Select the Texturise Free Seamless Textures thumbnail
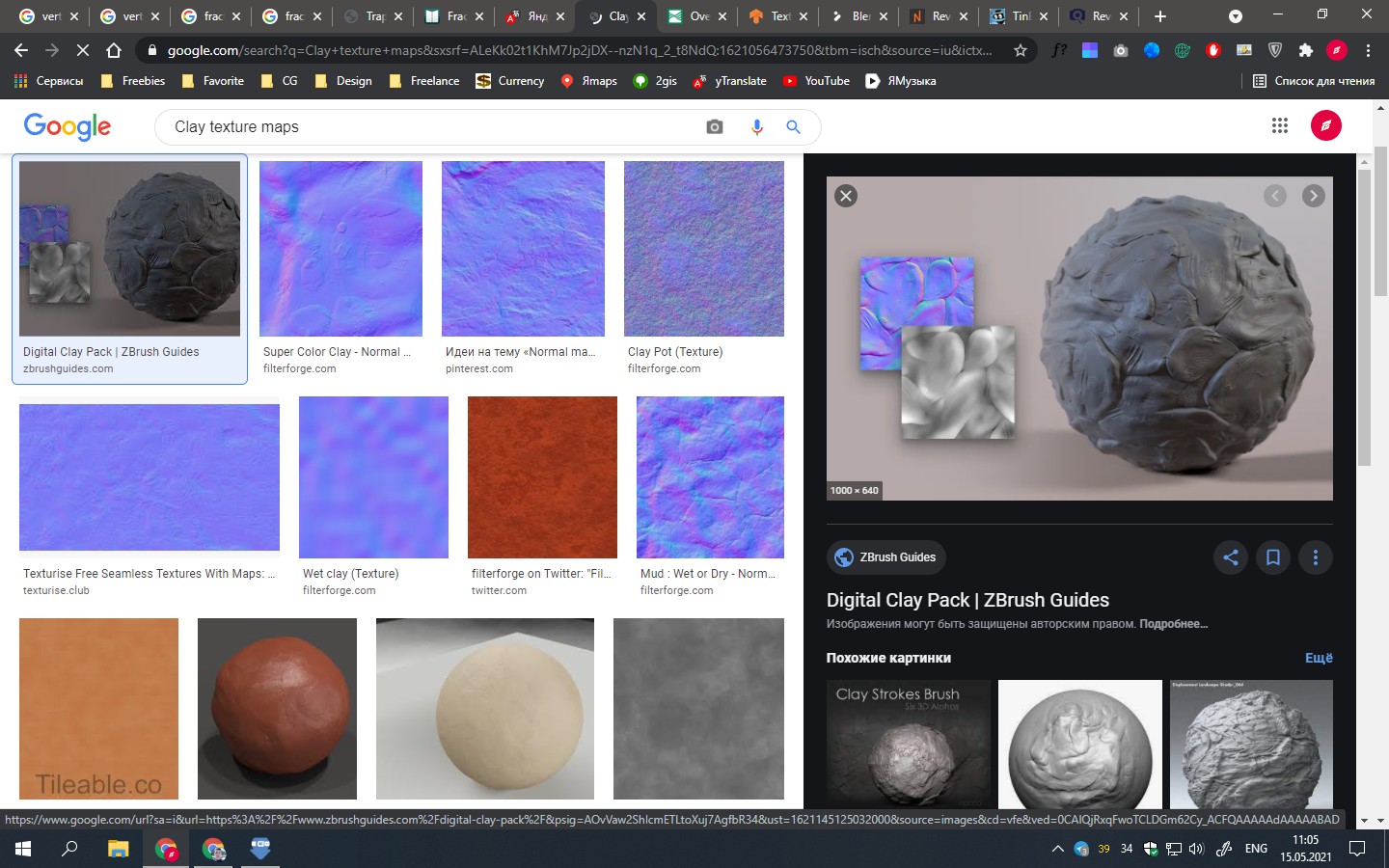The height and width of the screenshot is (868, 1389). (150, 477)
